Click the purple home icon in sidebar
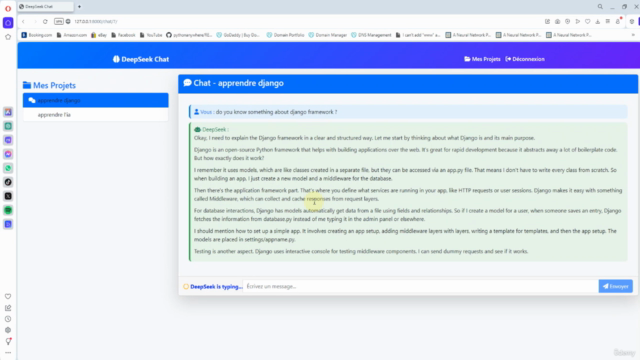640x360 pixels. pos(8,23)
